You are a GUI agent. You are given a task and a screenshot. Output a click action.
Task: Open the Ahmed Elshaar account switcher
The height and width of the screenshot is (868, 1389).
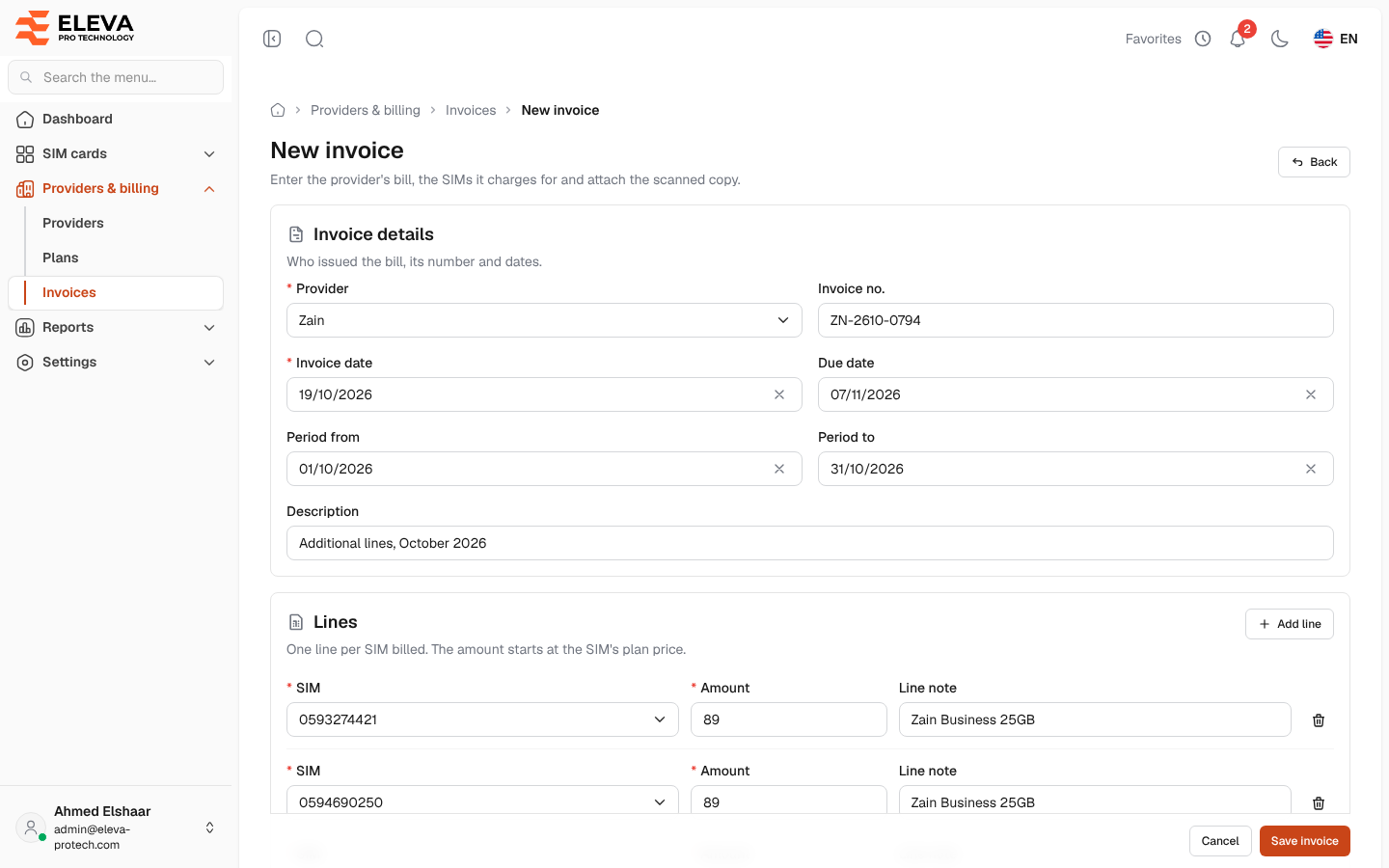pos(116,827)
